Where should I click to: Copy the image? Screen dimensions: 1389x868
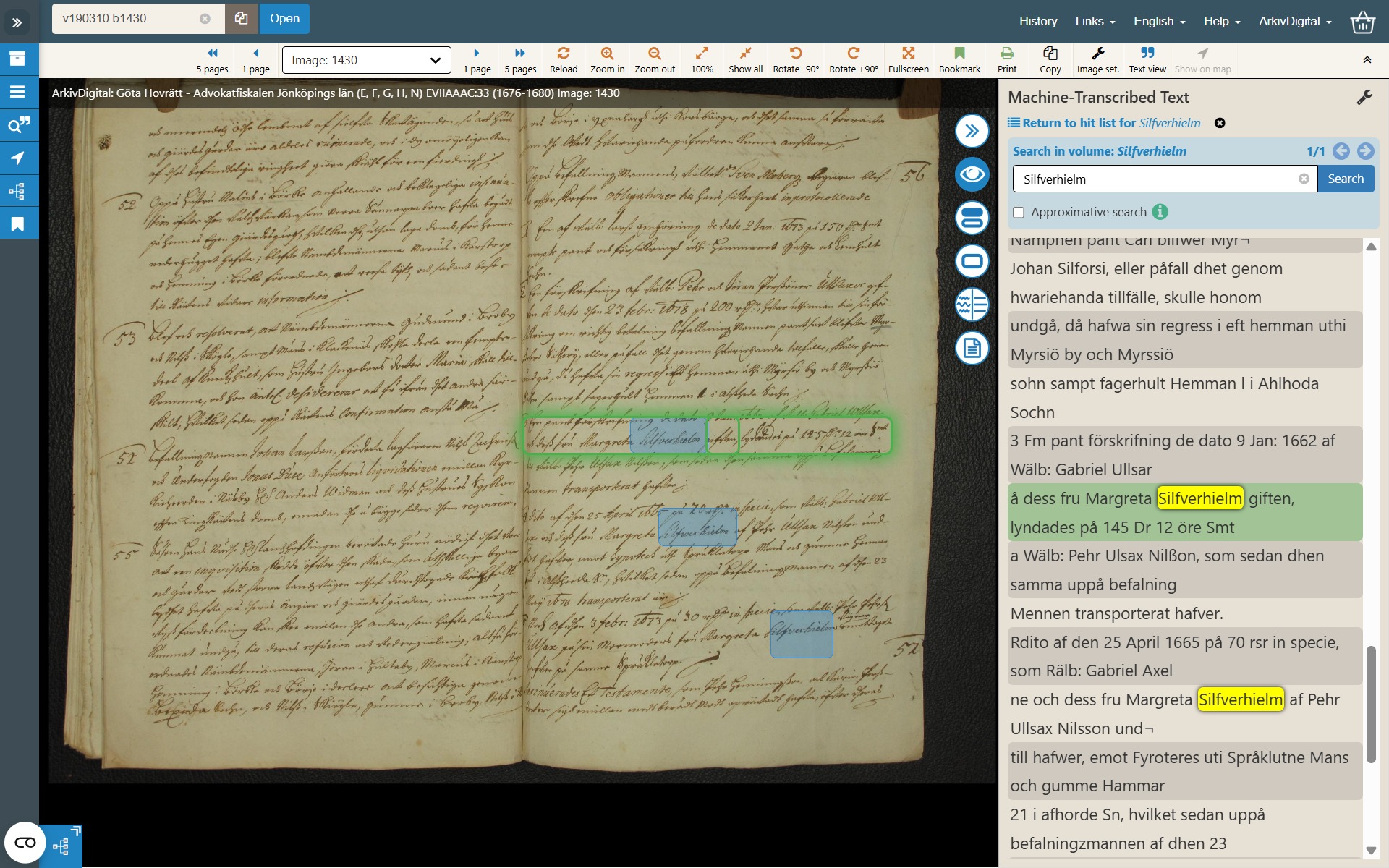1050,60
